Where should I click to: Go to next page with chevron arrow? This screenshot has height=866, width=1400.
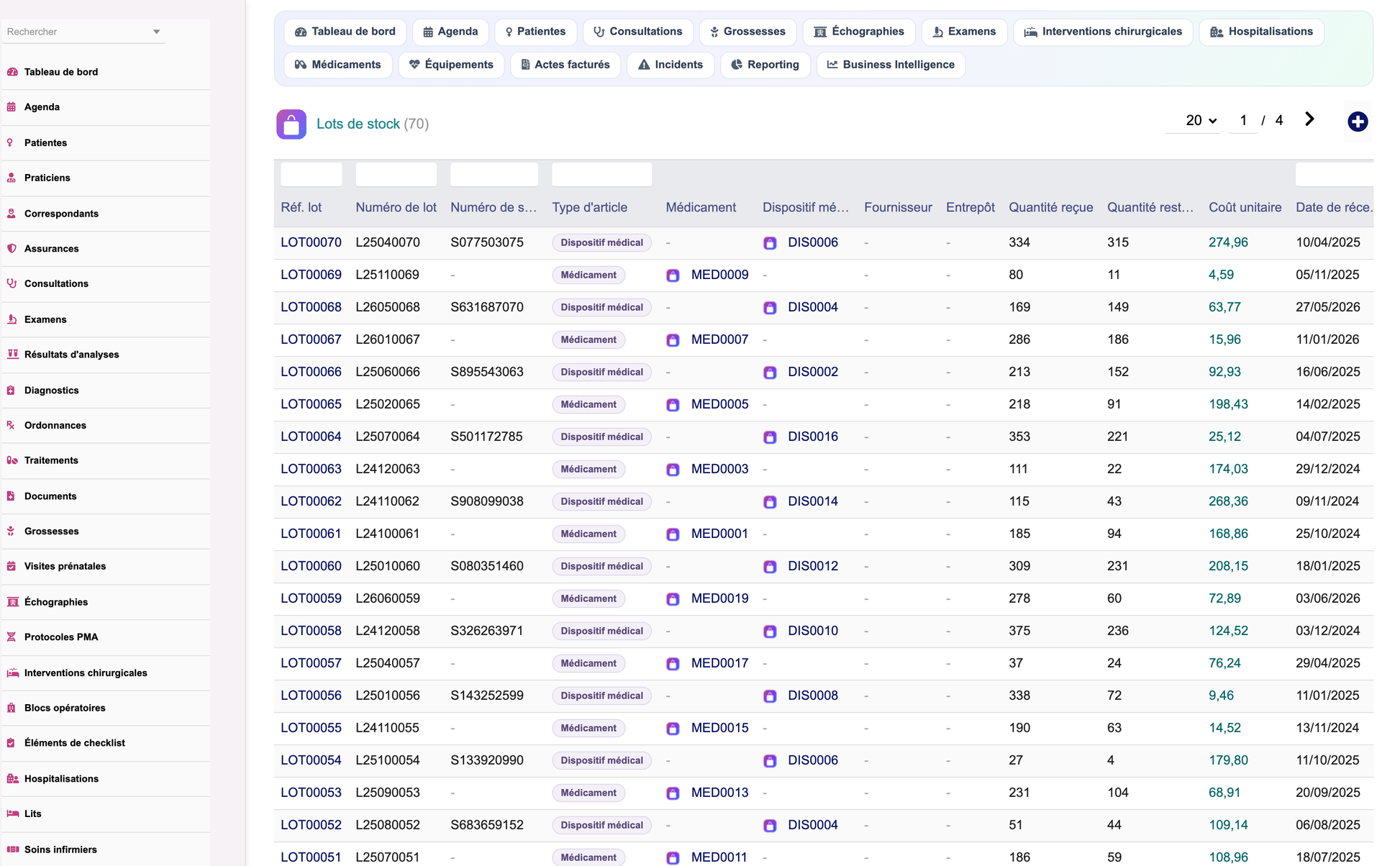[1309, 119]
